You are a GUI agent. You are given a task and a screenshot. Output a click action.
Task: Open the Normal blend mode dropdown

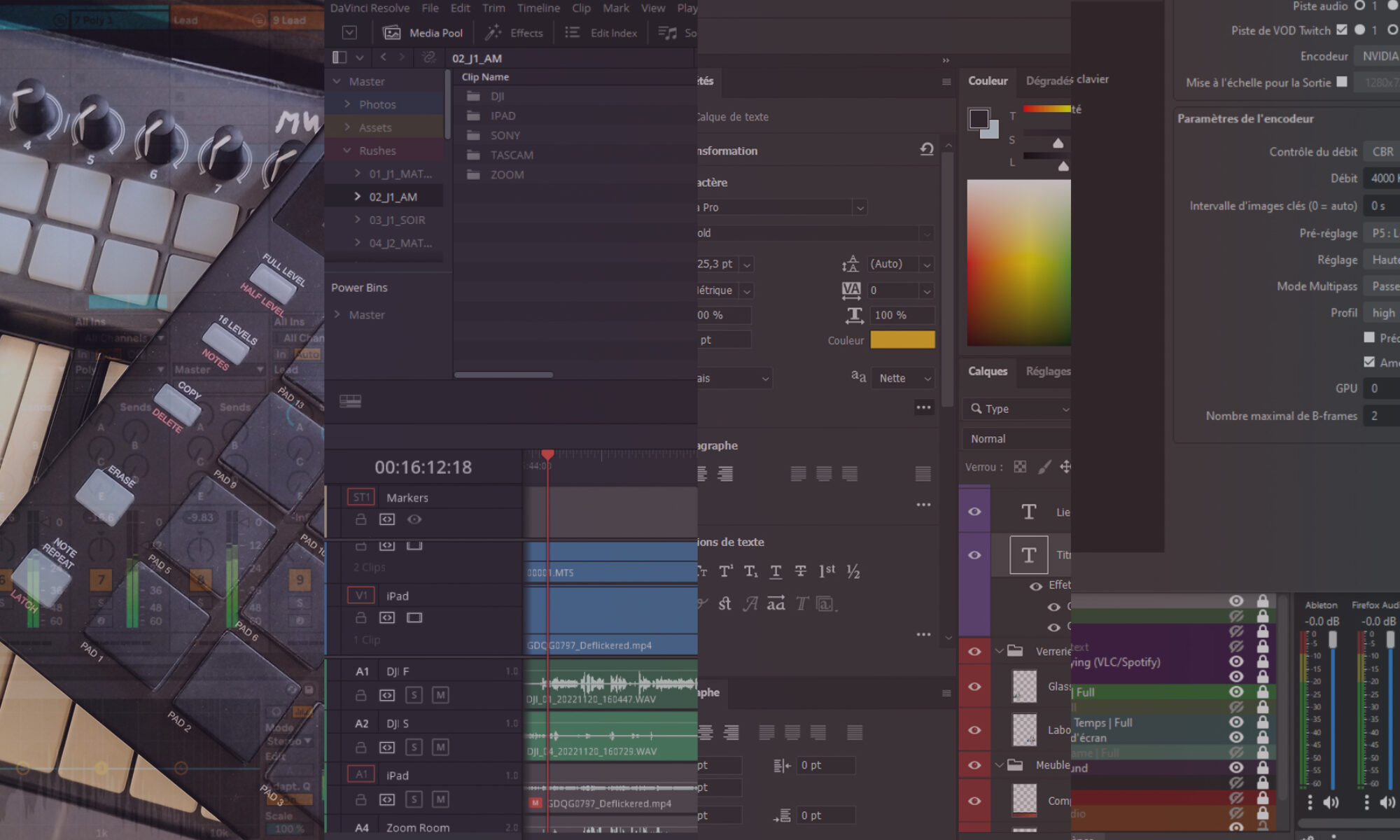click(x=1018, y=439)
